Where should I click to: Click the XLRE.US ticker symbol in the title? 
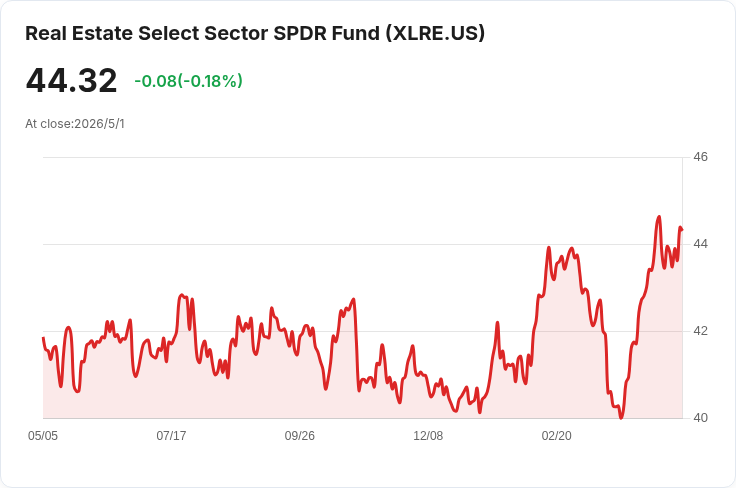coord(435,33)
